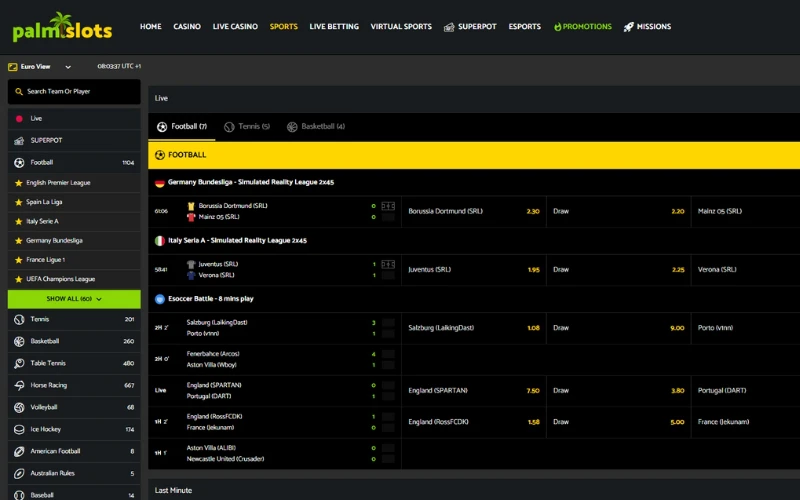800x500 pixels.
Task: Click the Horse Racing icon
Action: pos(19,385)
